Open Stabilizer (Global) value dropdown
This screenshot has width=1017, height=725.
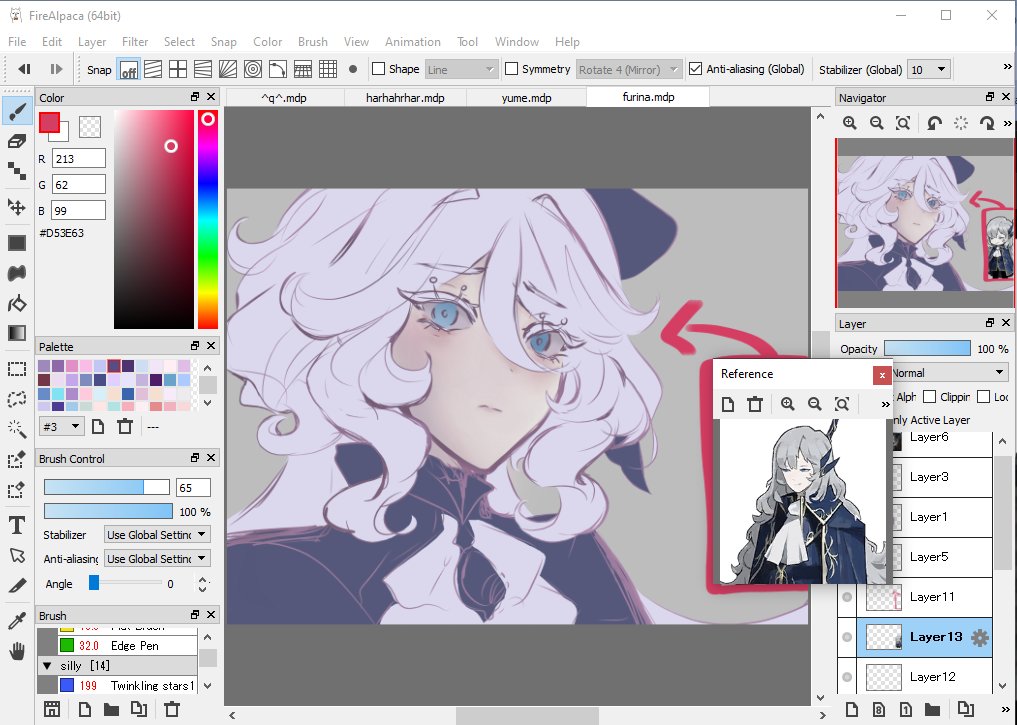coord(929,69)
